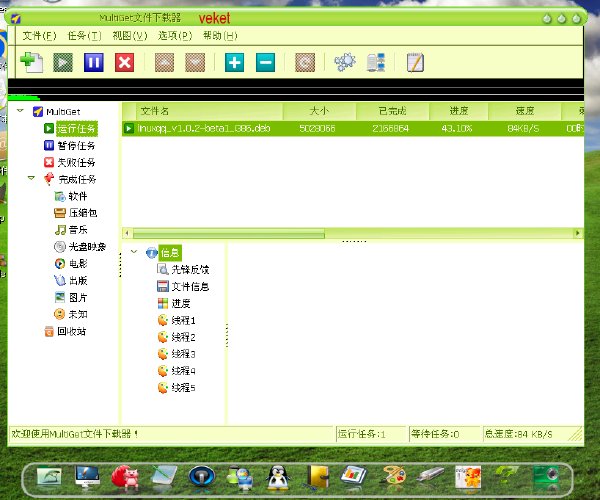Select 线程3 in the info tree

point(183,354)
